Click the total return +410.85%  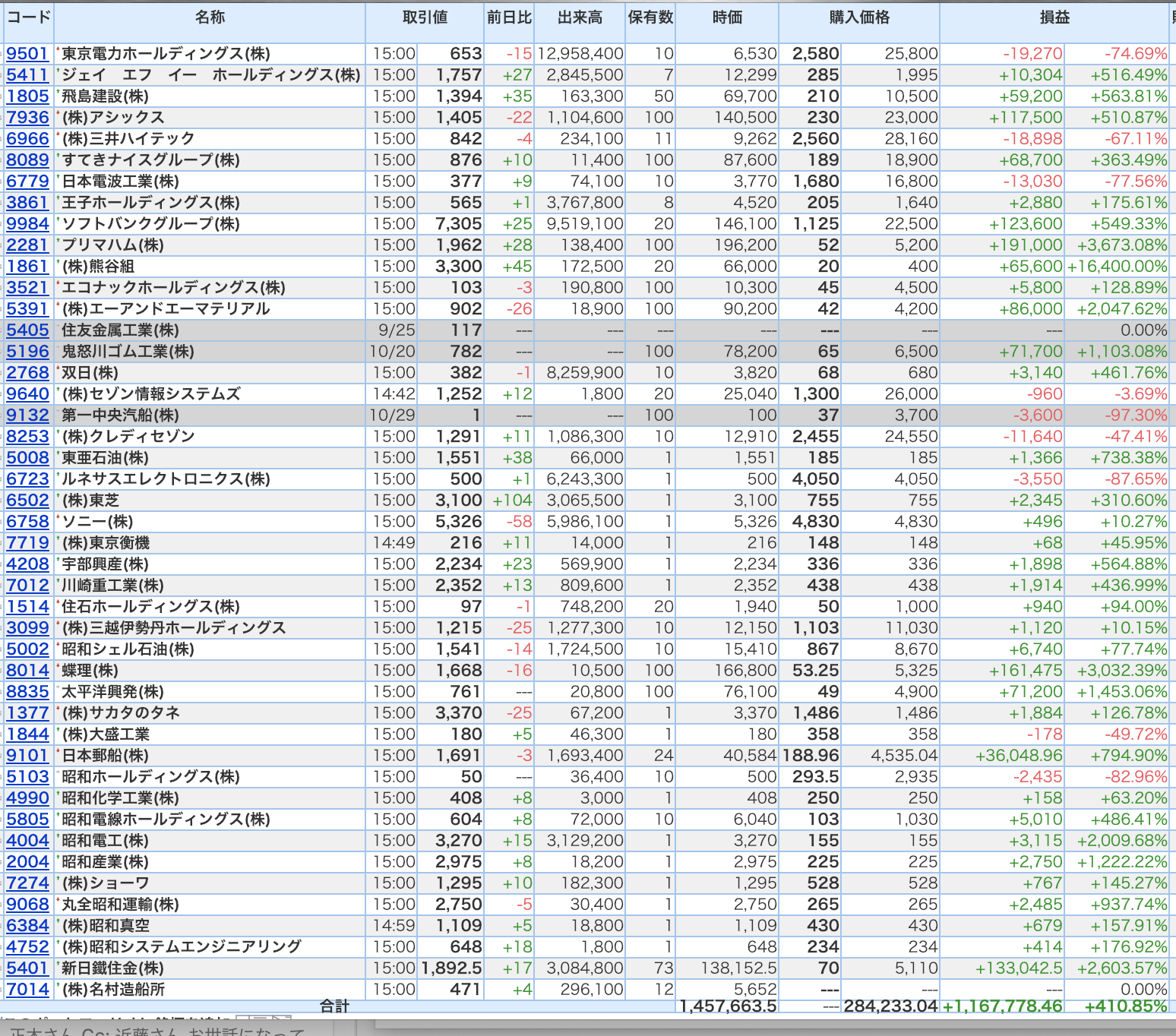click(x=1126, y=1006)
